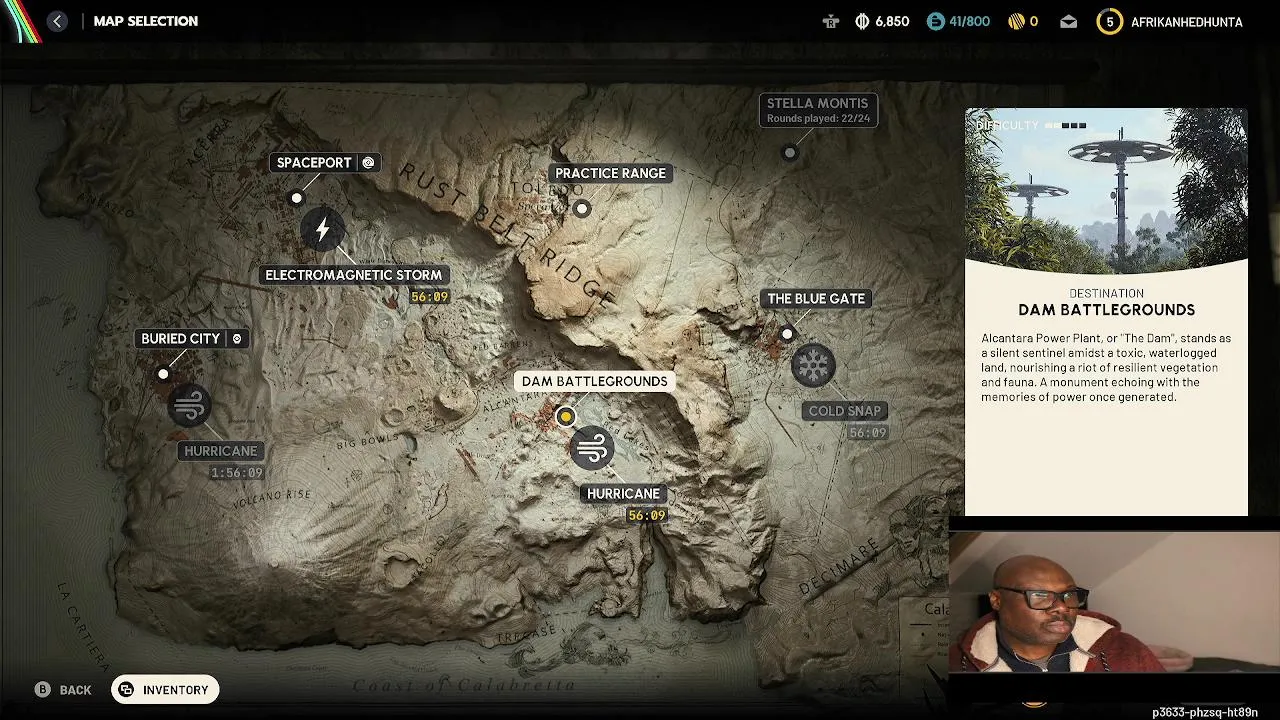Select the Blue Gate destination label
This screenshot has height=720, width=1280.
[816, 299]
